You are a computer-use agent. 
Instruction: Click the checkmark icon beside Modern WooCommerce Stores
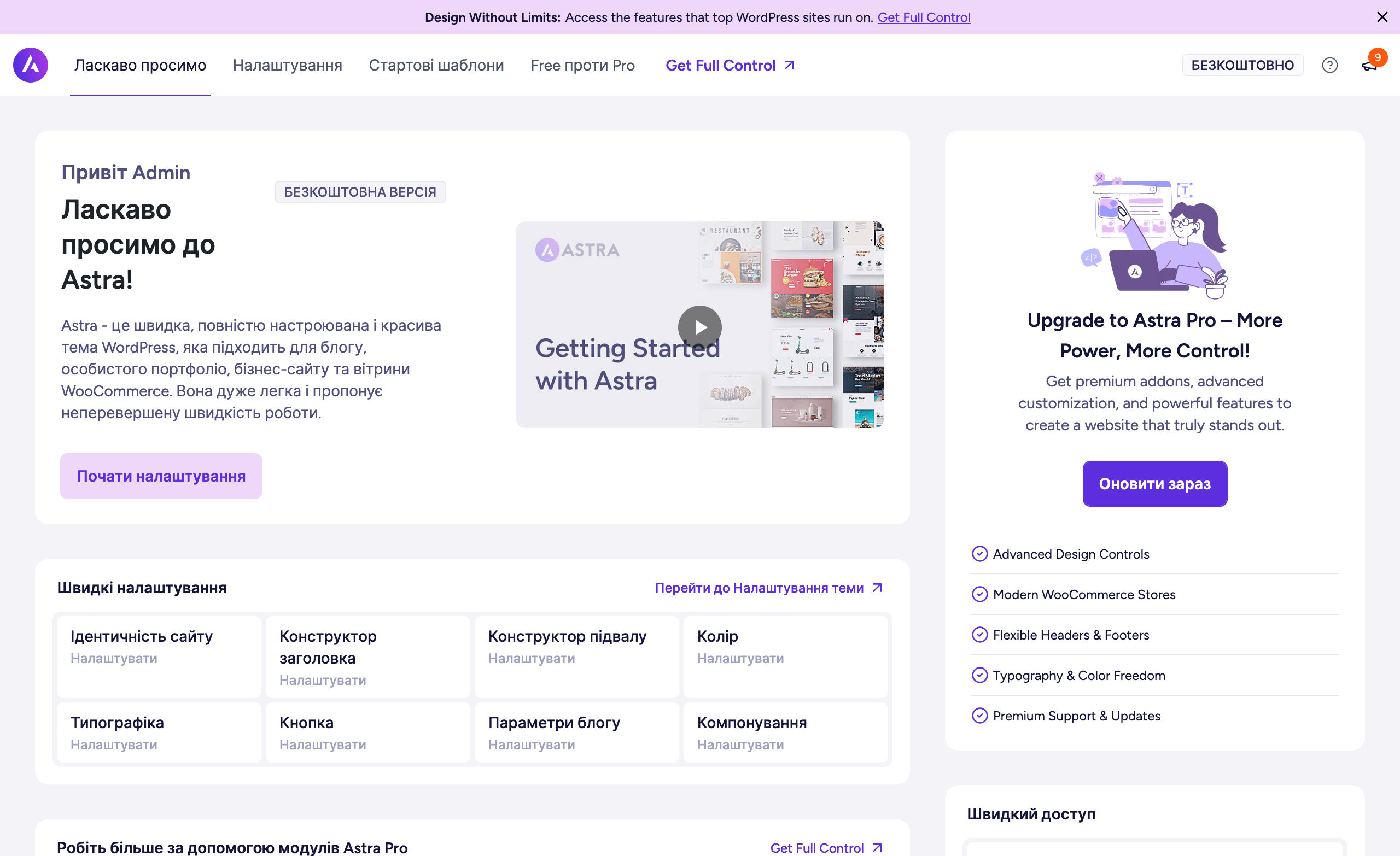pos(979,594)
